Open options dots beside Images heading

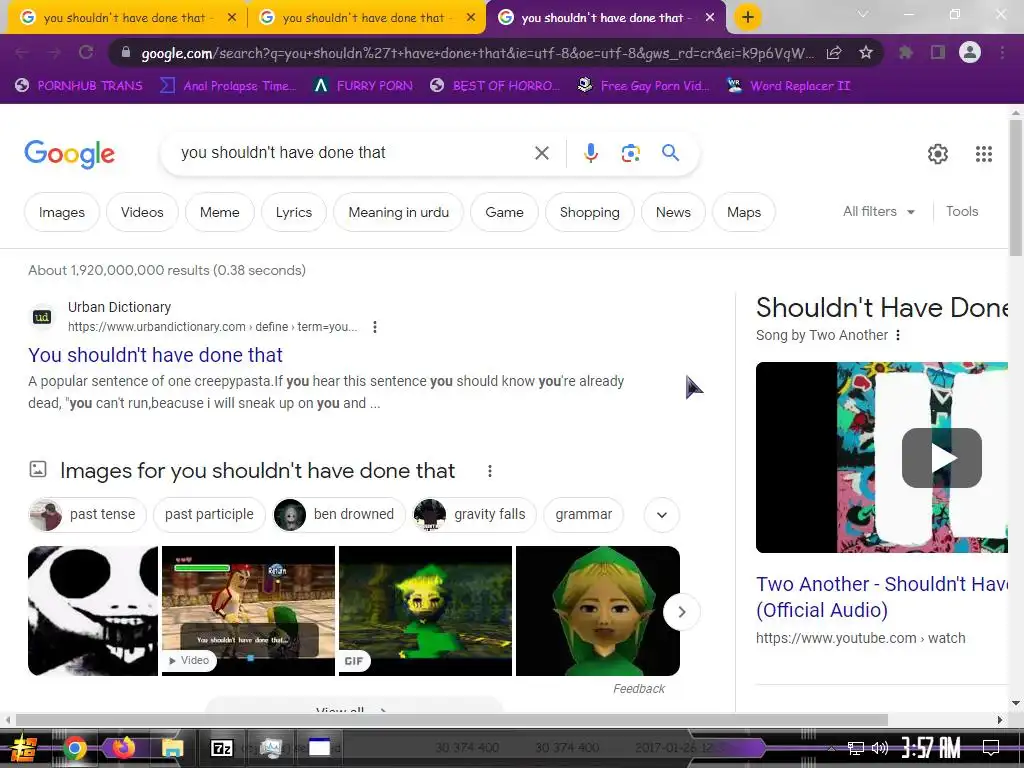[x=490, y=471]
